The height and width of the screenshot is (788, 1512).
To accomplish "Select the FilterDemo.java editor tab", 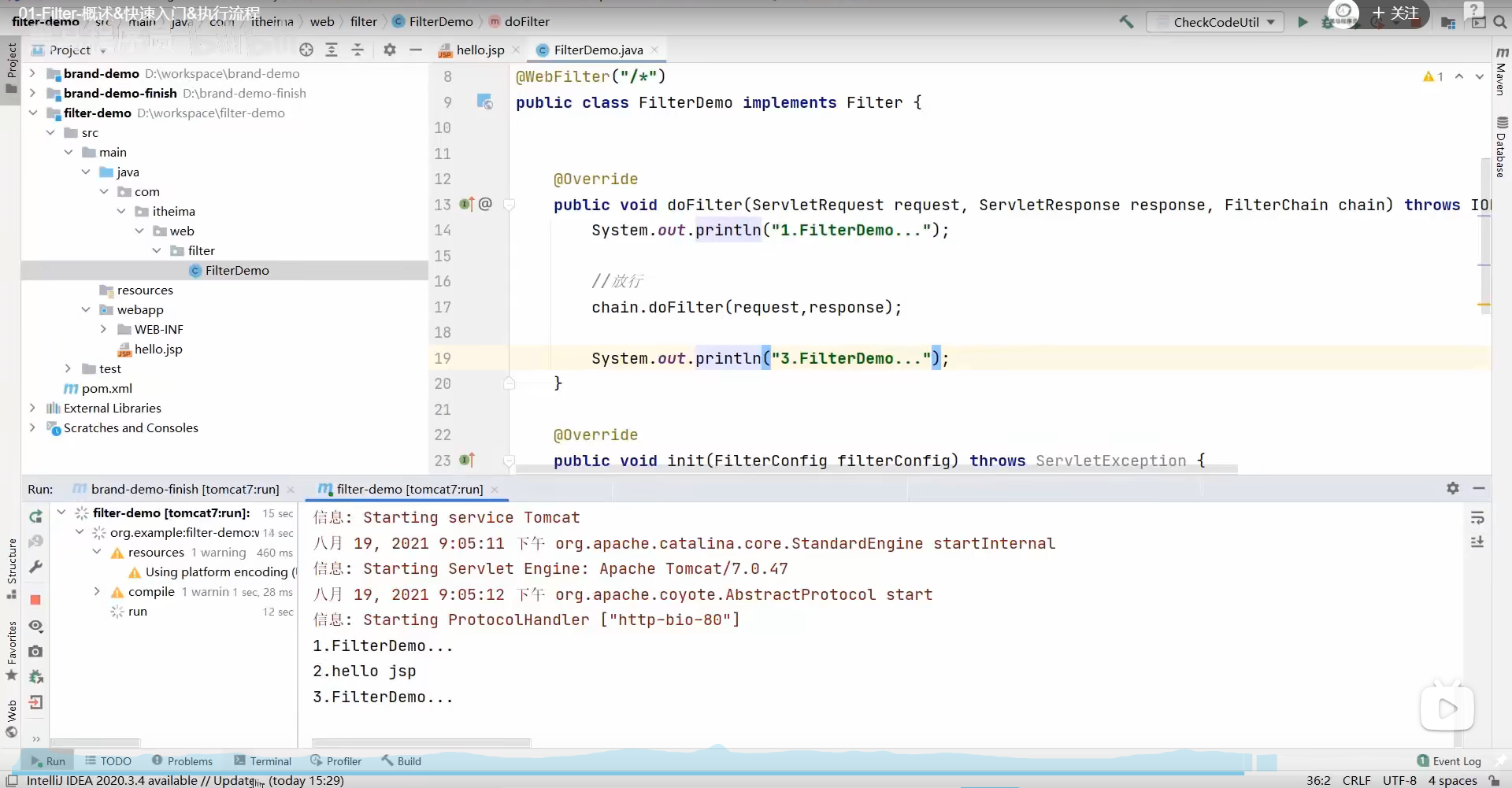I will pos(597,50).
